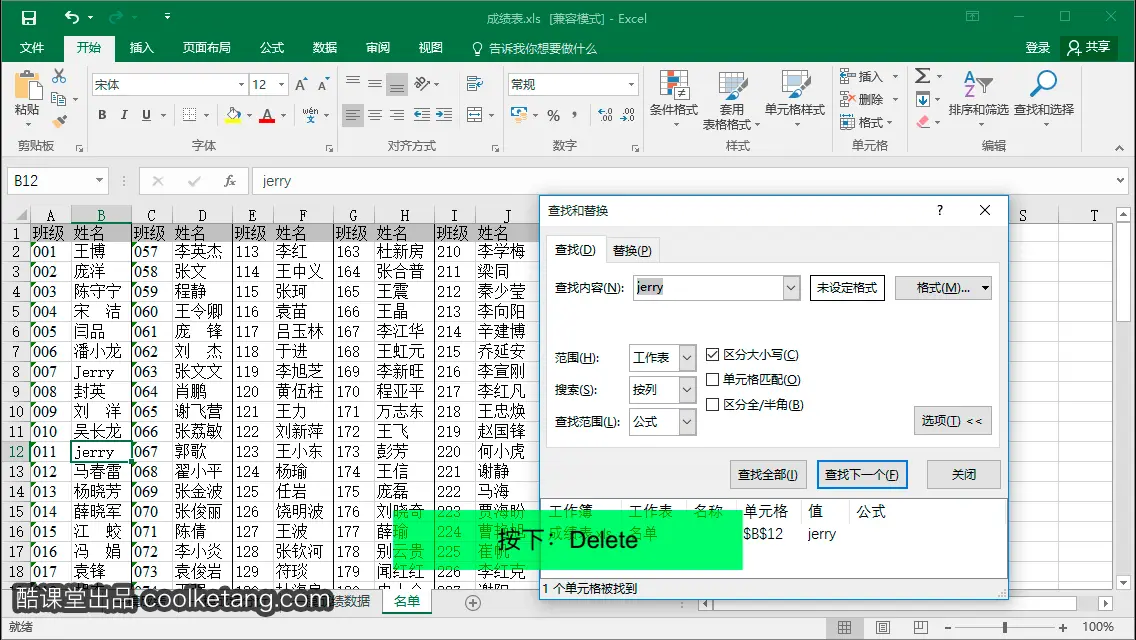This screenshot has width=1136, height=640.
Task: Click the zoom slider handle in the status bar
Action: coord(1005,627)
